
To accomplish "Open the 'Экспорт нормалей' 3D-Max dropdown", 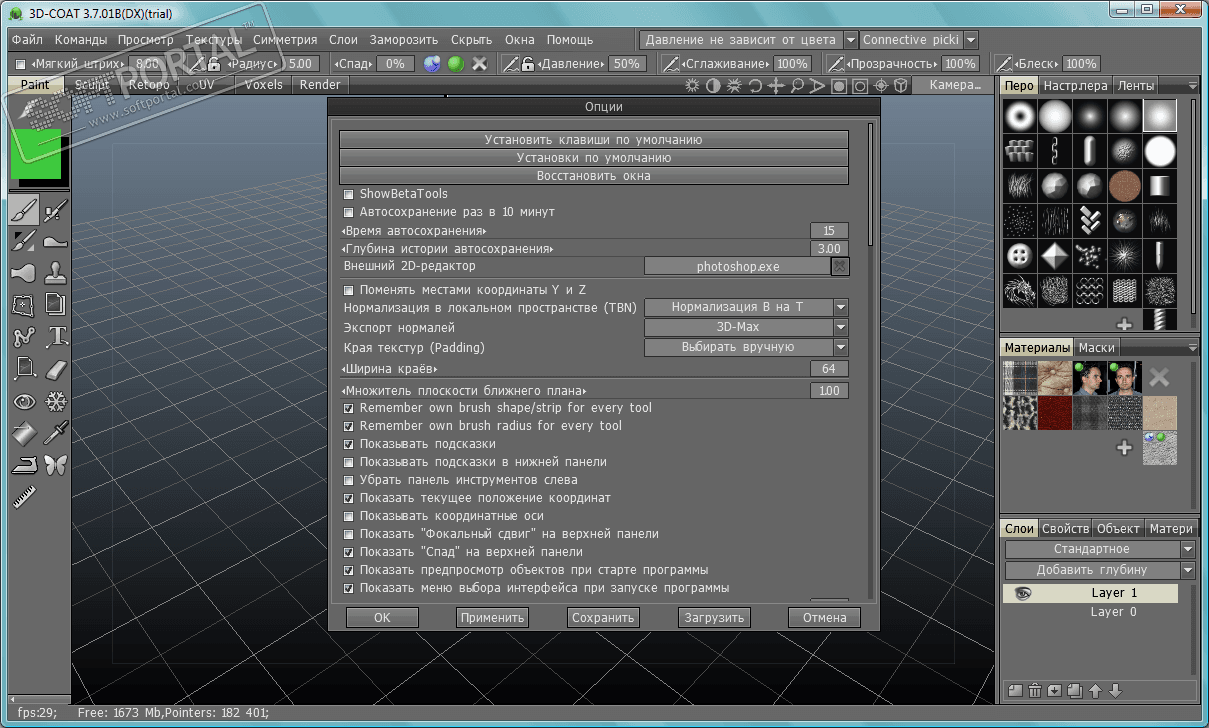I will coord(746,327).
